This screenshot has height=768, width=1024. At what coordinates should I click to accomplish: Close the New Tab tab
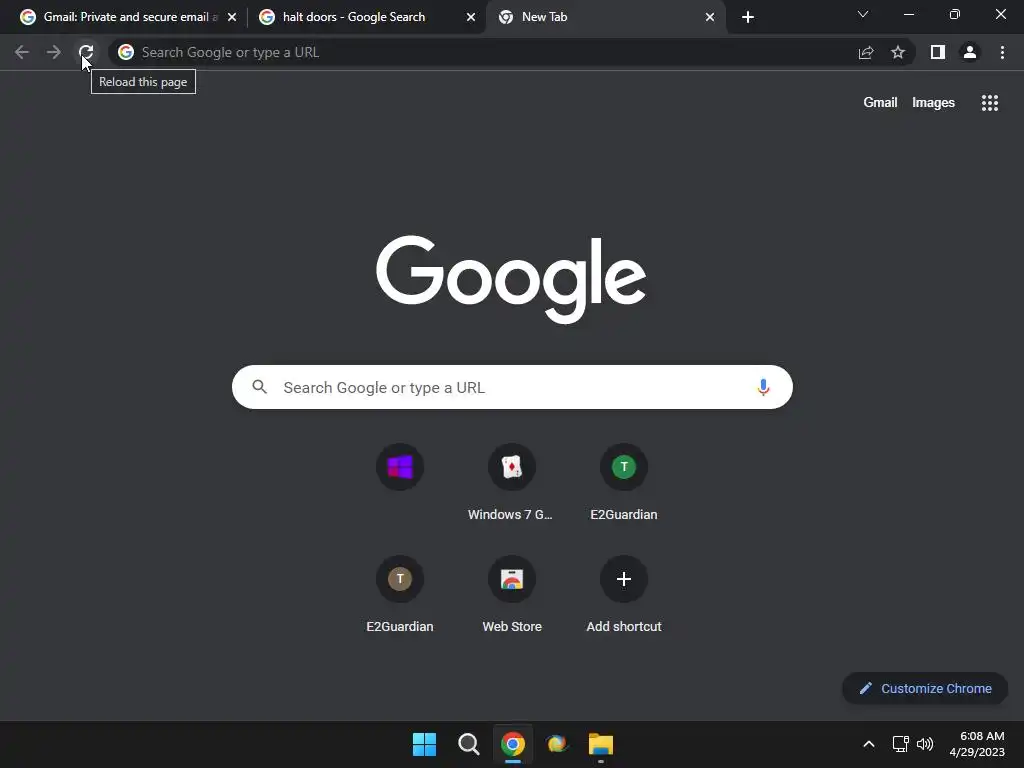(710, 17)
